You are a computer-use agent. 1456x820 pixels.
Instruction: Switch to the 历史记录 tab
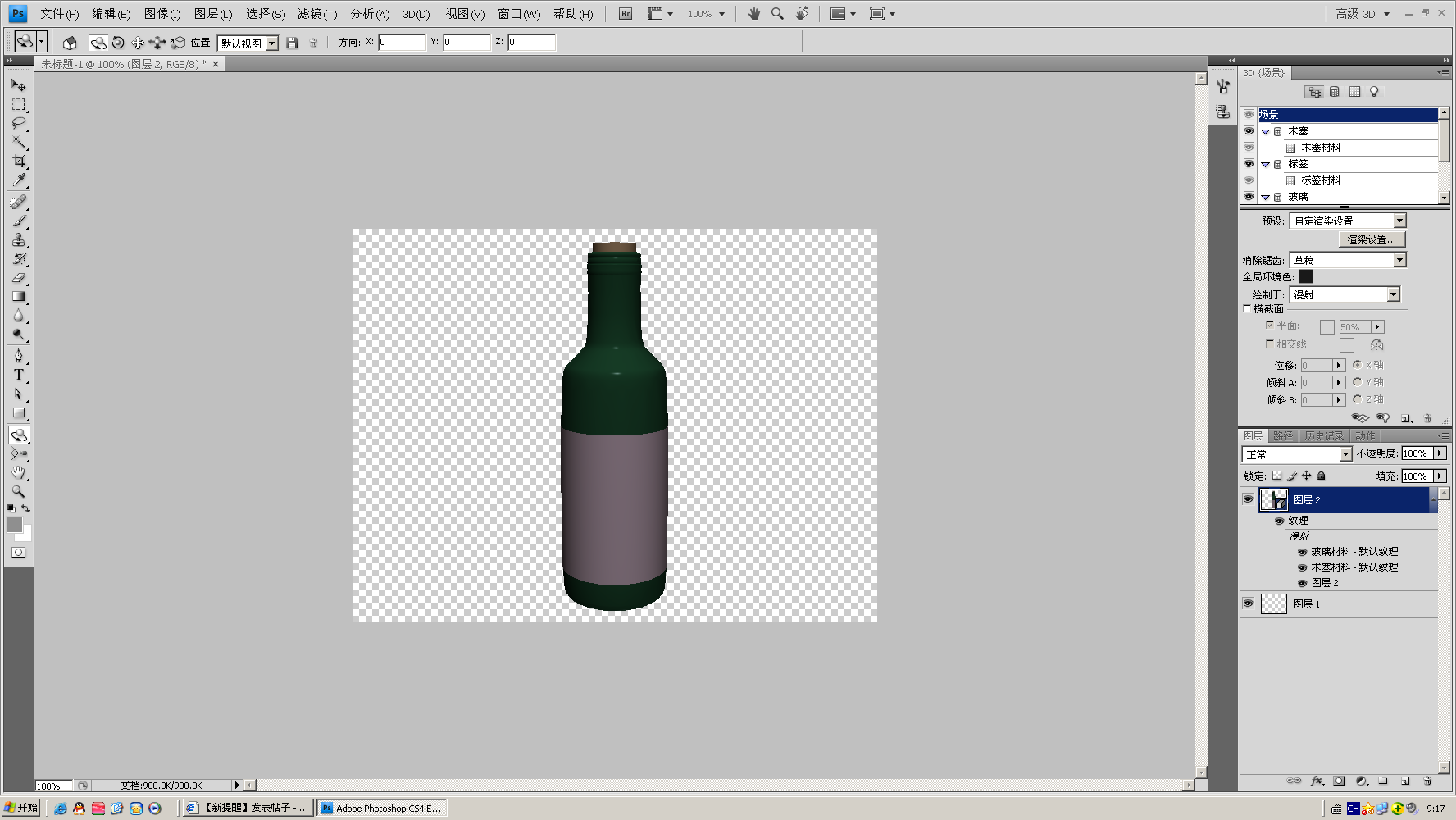tap(1324, 436)
